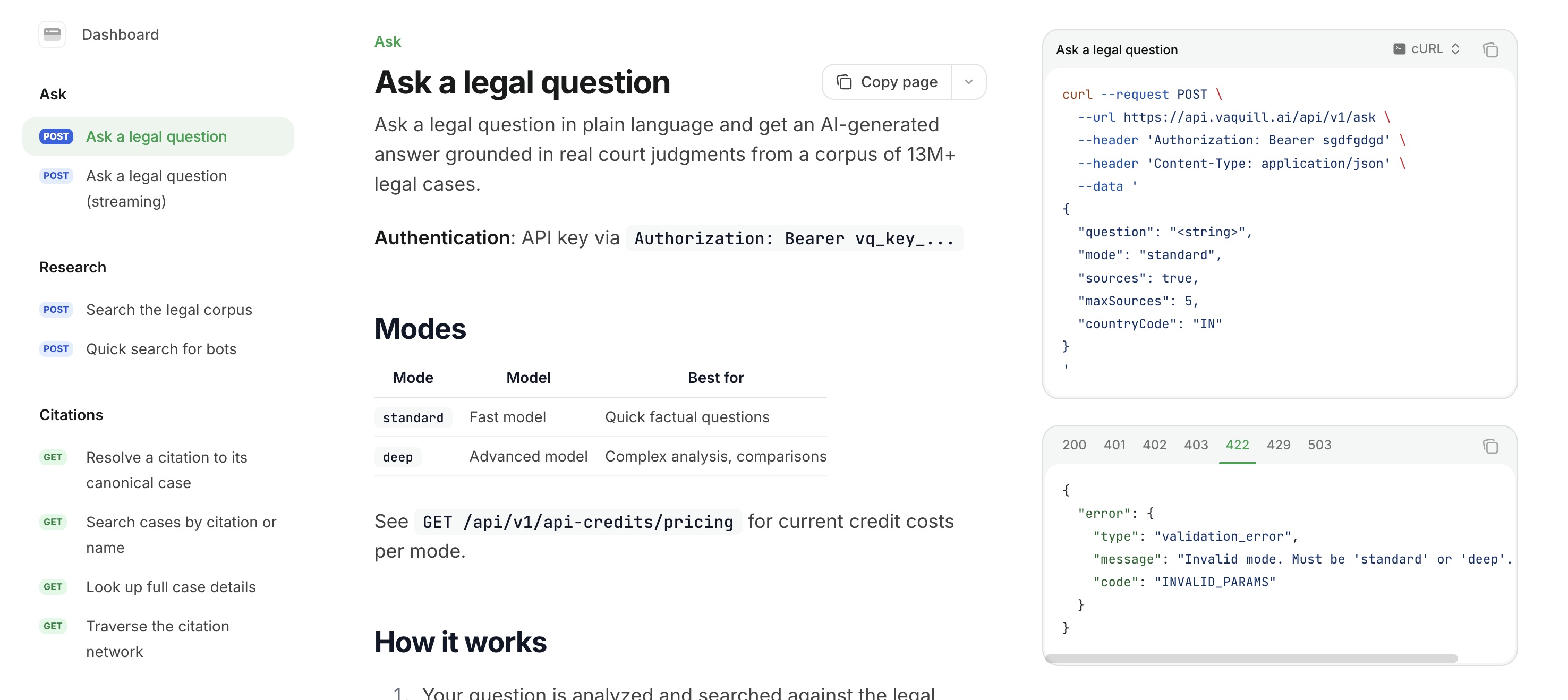
Task: Click the Complex analysis, comparisons table cell
Action: pos(716,457)
